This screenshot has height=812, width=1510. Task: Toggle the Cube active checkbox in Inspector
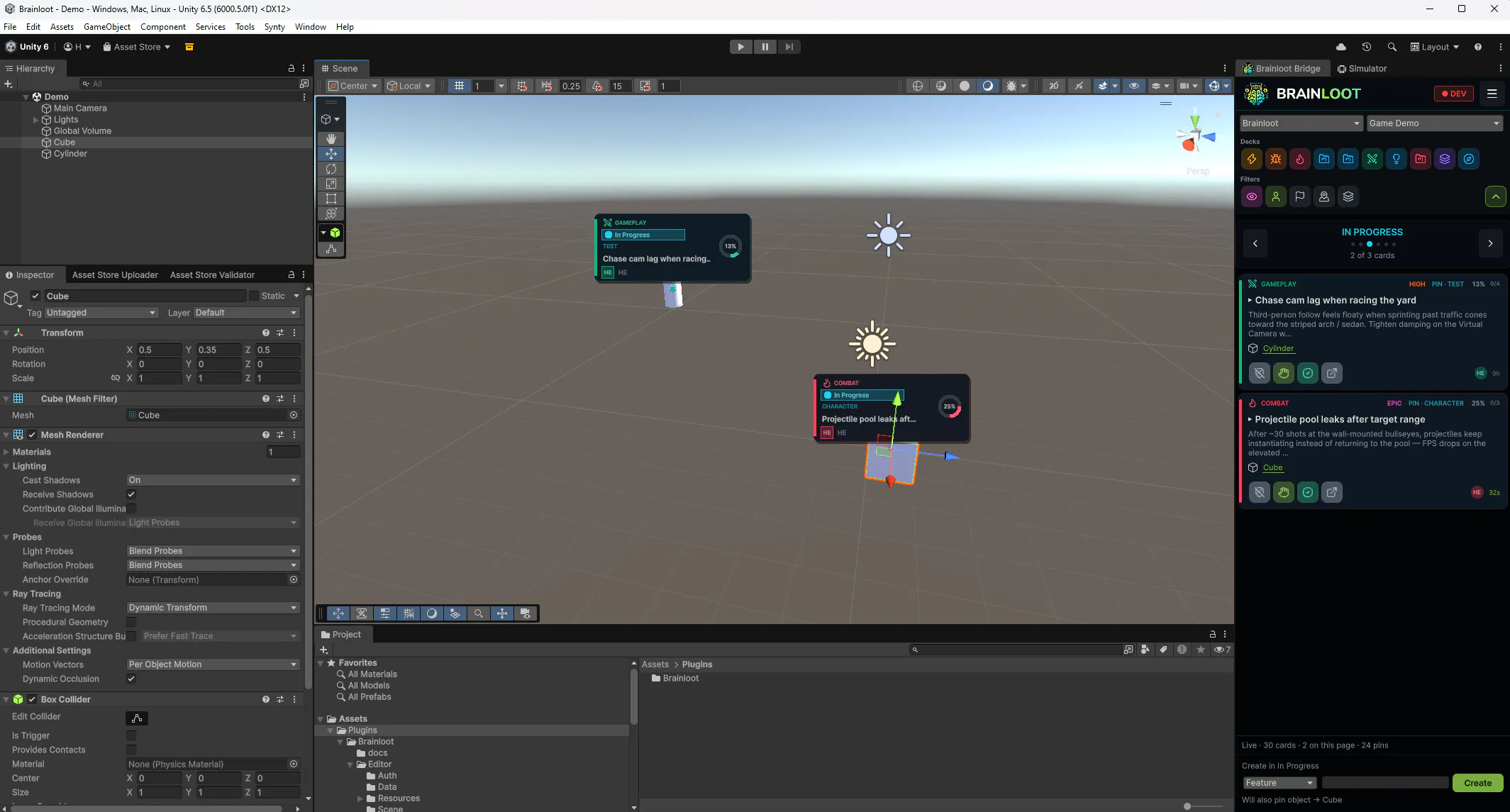pyautogui.click(x=35, y=296)
